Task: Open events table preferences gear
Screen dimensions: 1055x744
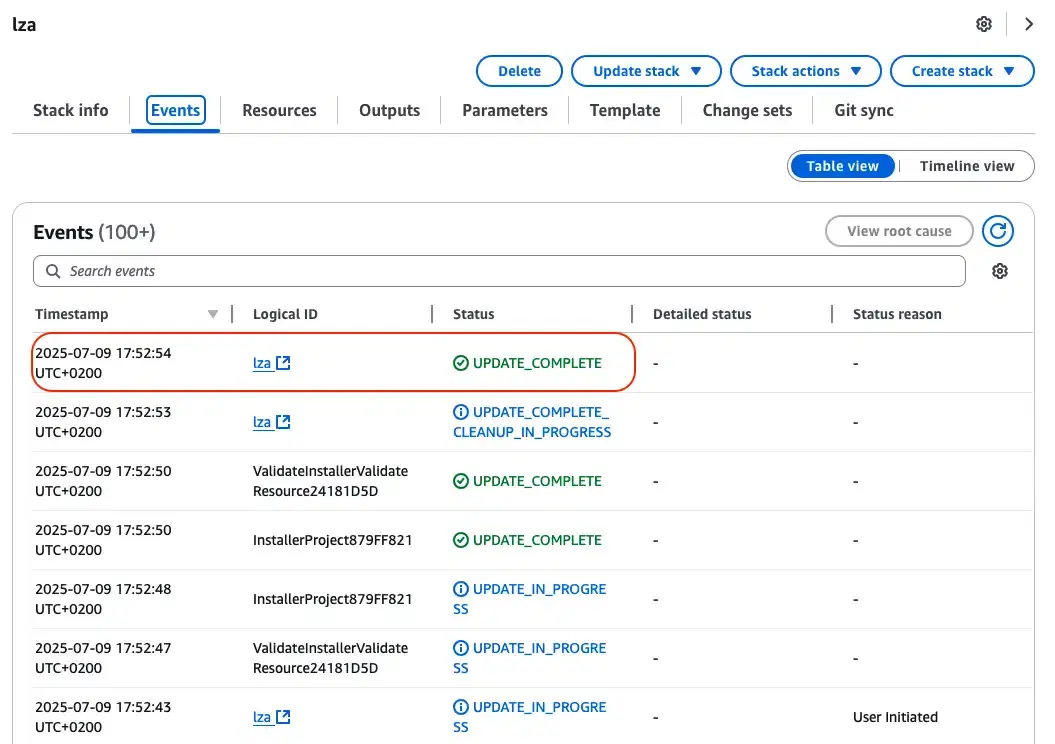Action: pos(1000,271)
